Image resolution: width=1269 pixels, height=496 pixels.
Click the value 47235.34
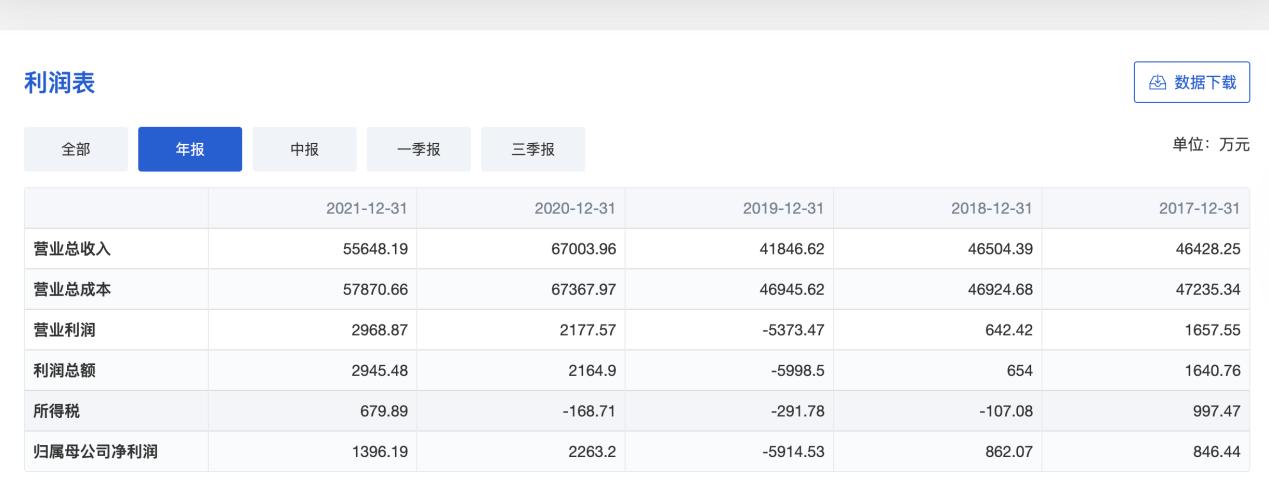click(1208, 290)
